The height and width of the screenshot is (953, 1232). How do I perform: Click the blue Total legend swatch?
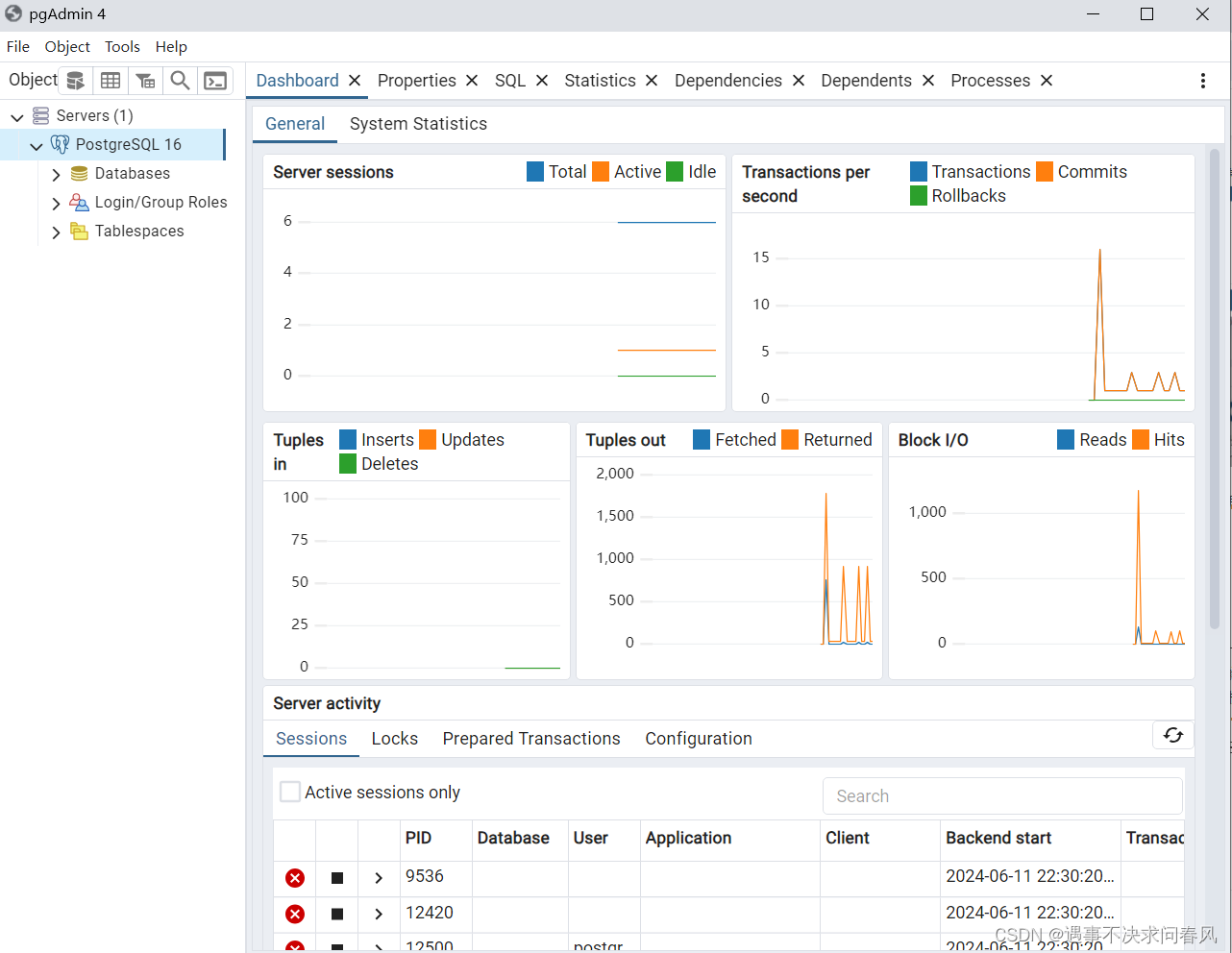click(535, 172)
